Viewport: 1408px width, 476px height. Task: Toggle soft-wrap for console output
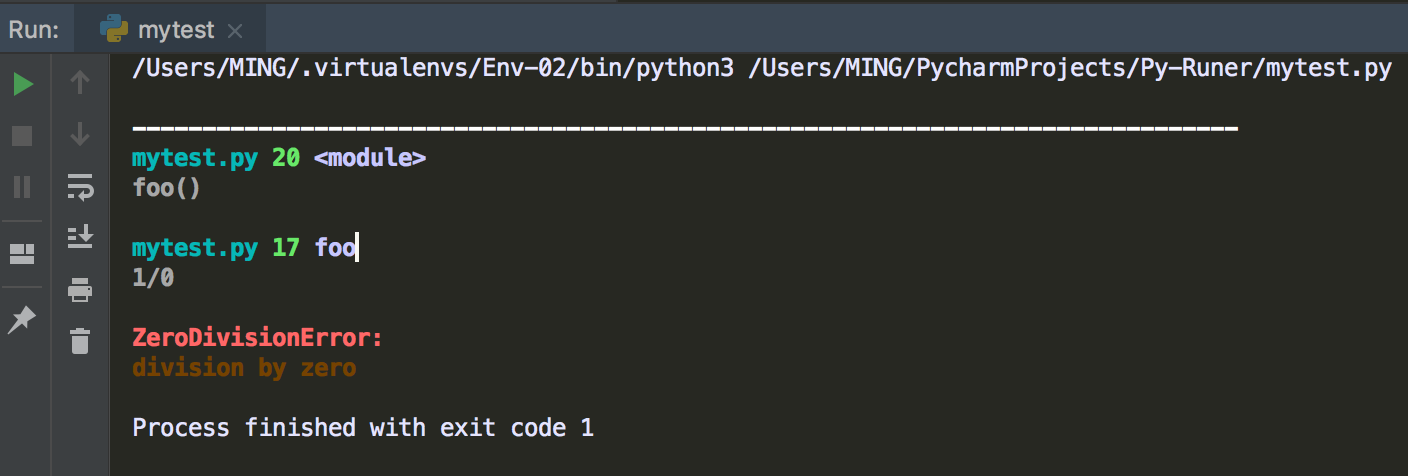click(x=80, y=186)
